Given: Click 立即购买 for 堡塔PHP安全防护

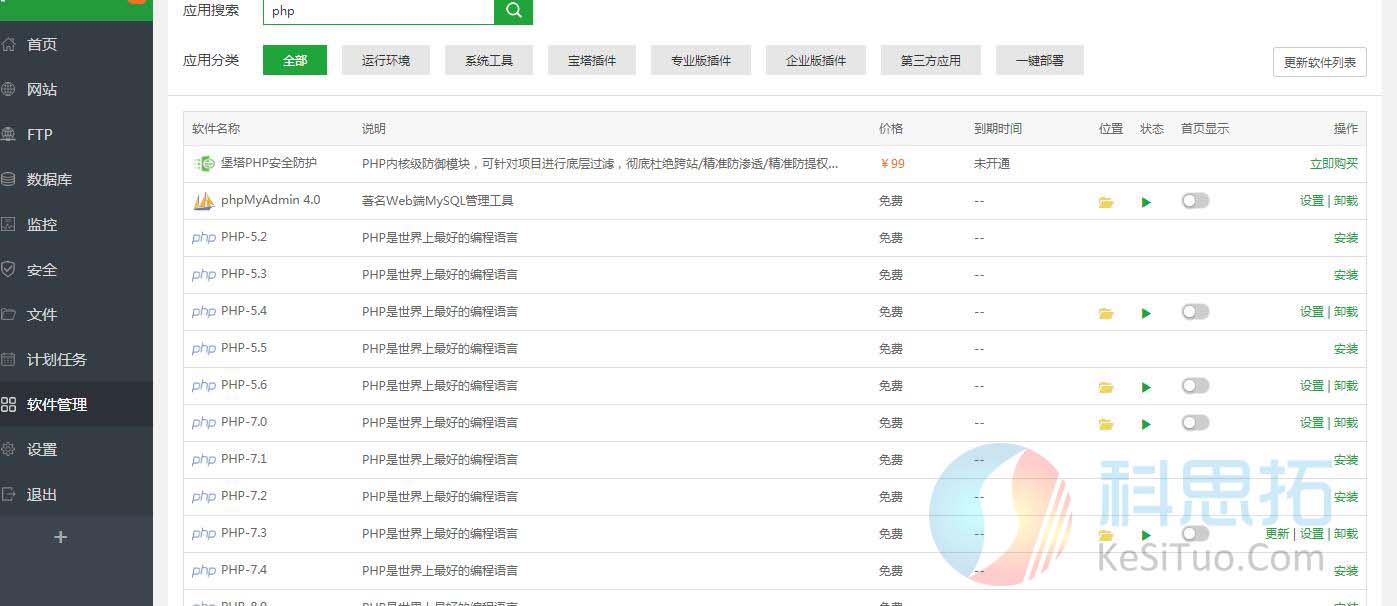Looking at the screenshot, I should 1333,164.
